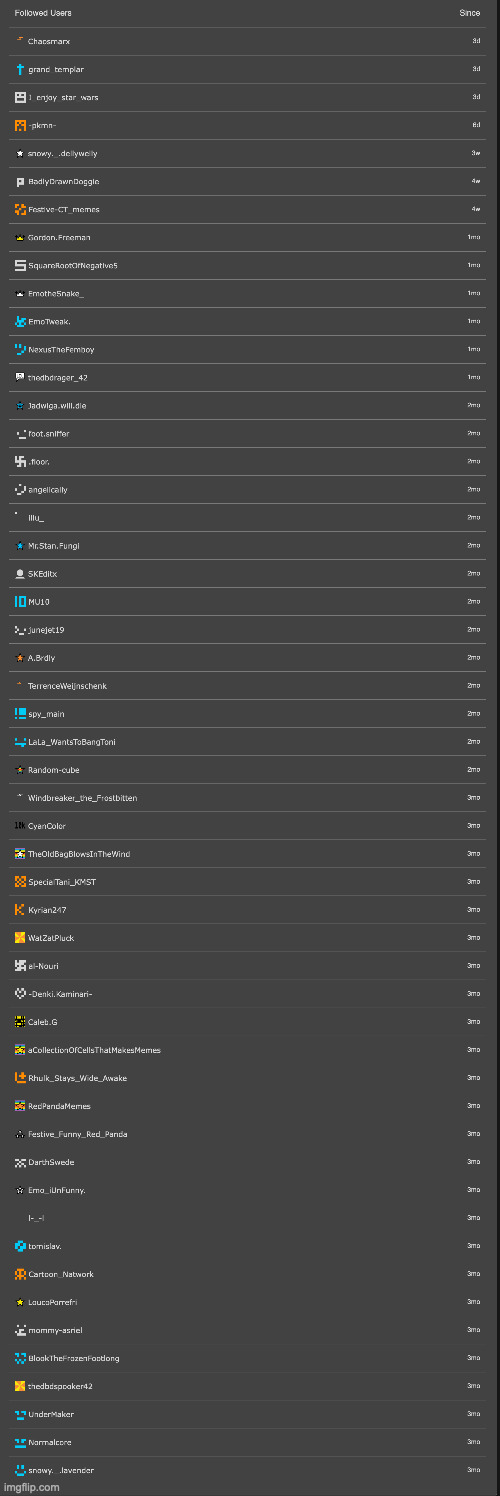
Task: Click the blue avatar icon for UnderMaker
Action: [20, 1414]
